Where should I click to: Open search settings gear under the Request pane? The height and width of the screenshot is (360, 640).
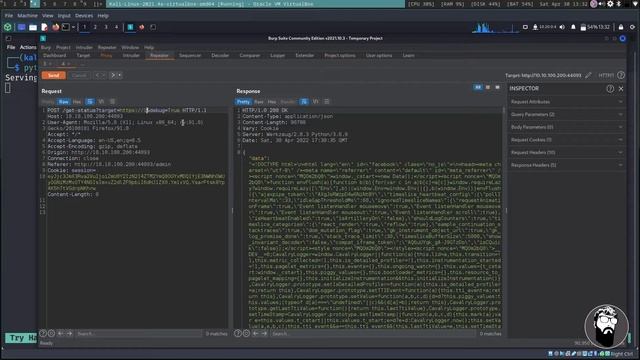pyautogui.click(x=51, y=333)
